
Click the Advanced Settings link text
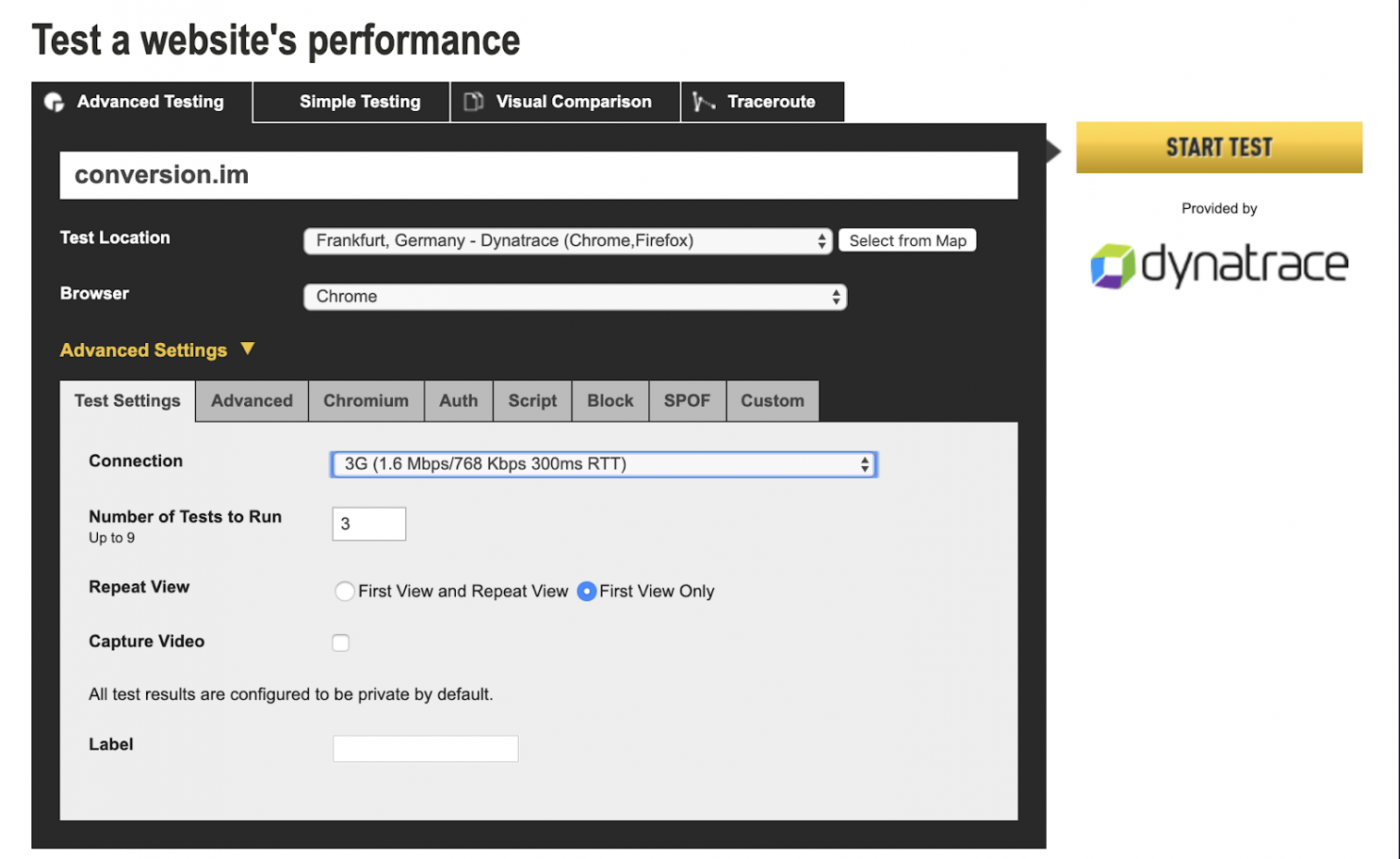(143, 350)
